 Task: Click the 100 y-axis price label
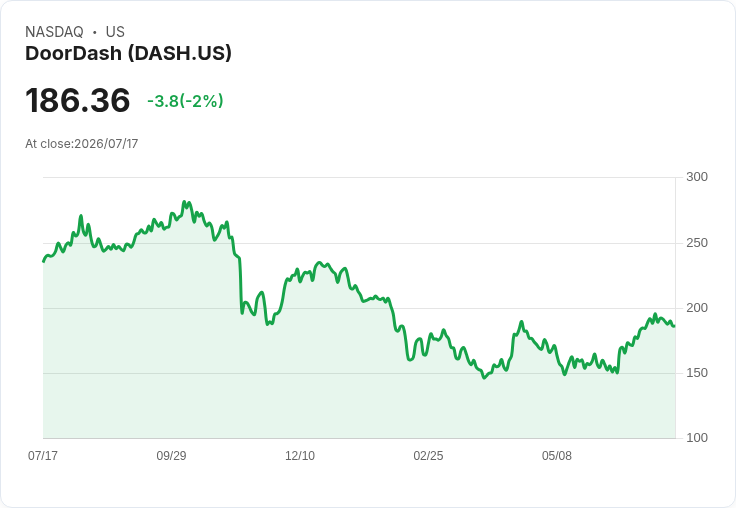click(x=697, y=438)
